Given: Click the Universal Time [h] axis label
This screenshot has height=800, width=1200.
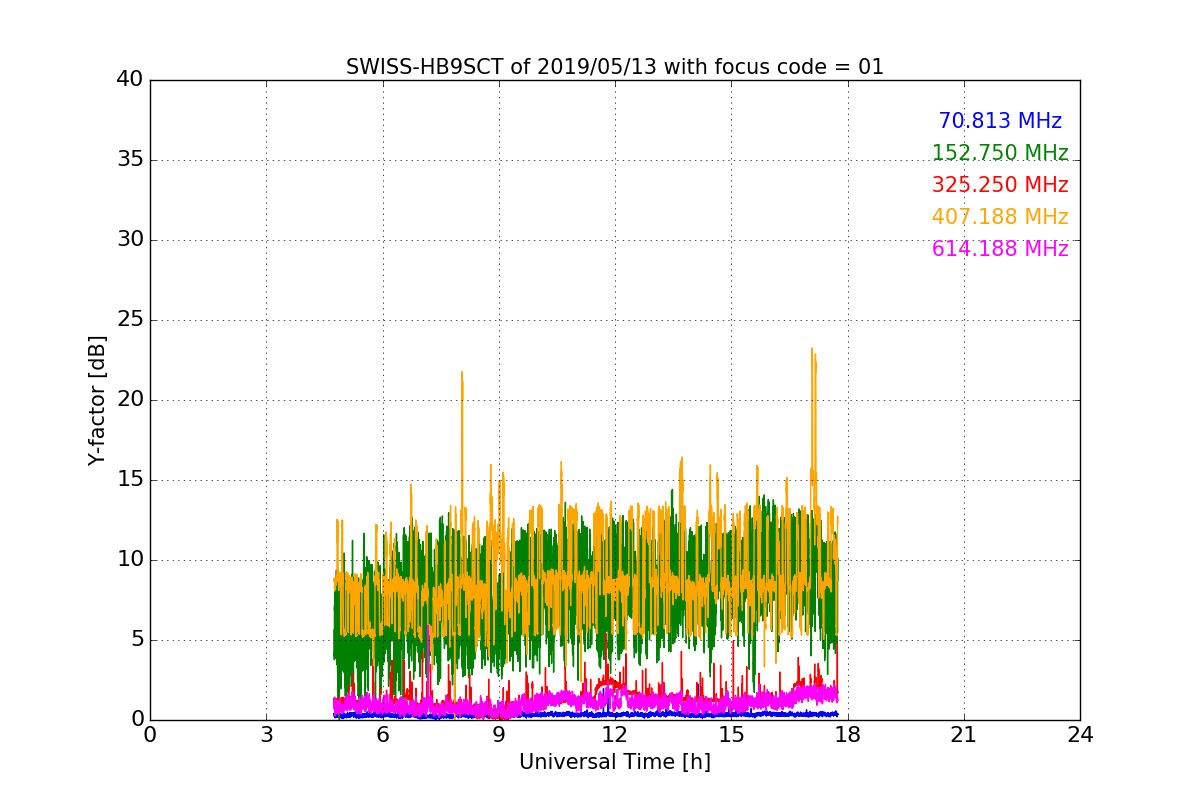Looking at the screenshot, I should pyautogui.click(x=615, y=762).
